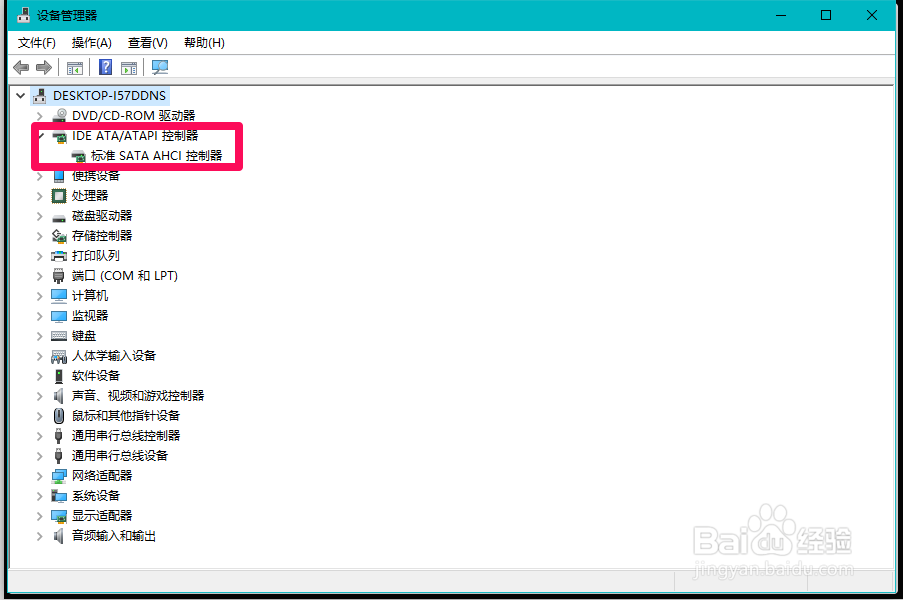Expand the DVD/CD-ROM 驱动器 node
This screenshot has height=600, width=903.
[x=39, y=116]
